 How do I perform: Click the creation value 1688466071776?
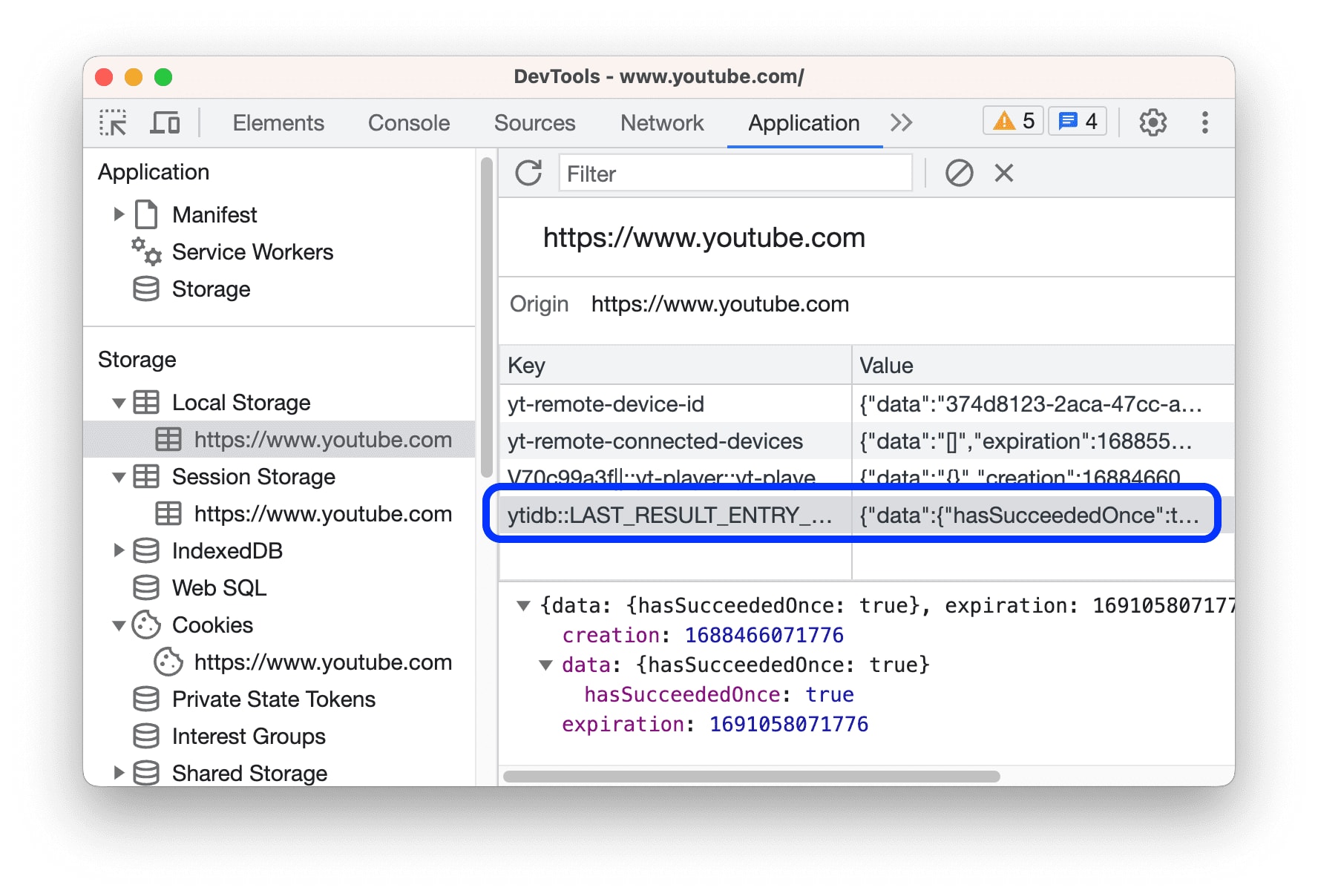764,635
